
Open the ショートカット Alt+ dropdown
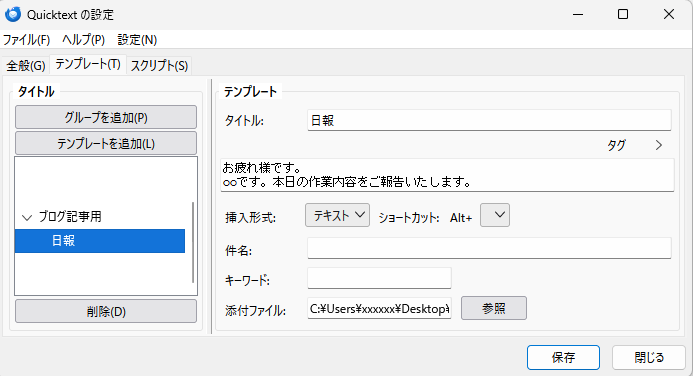495,215
